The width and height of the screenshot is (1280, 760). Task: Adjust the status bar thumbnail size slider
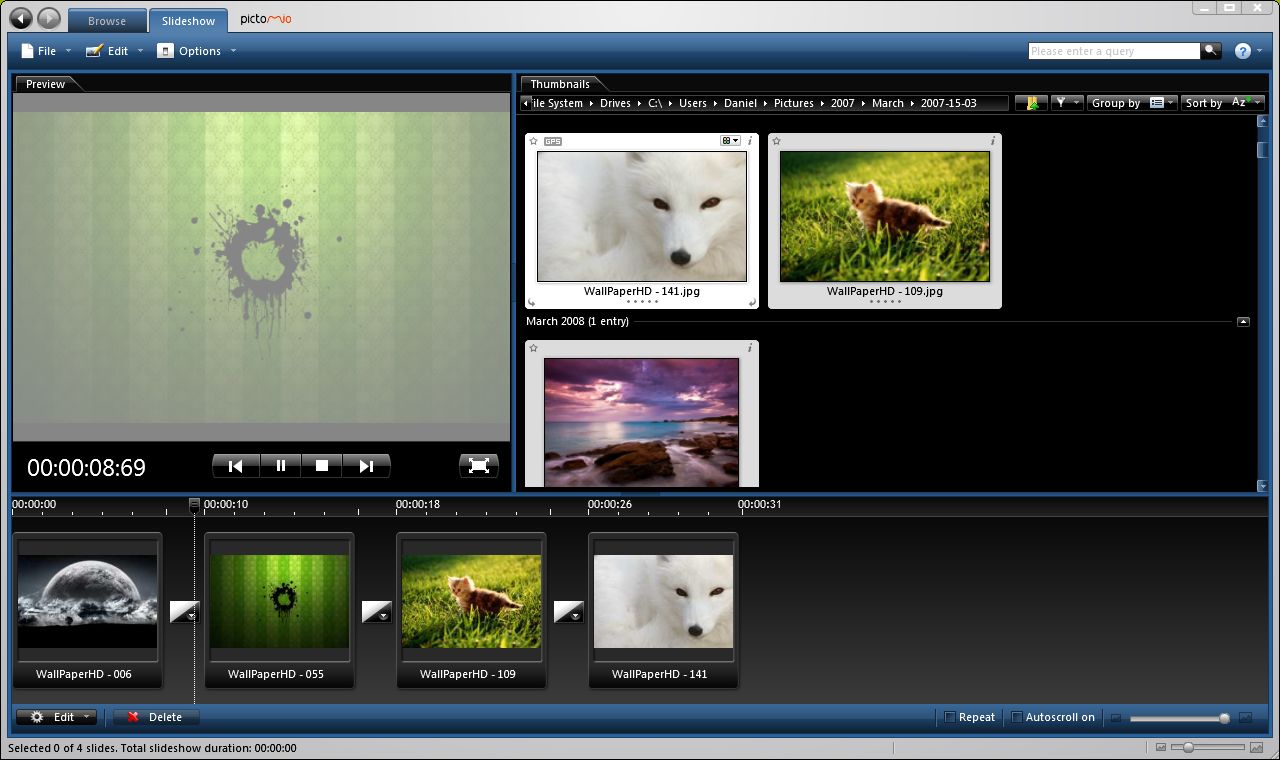[x=1210, y=747]
